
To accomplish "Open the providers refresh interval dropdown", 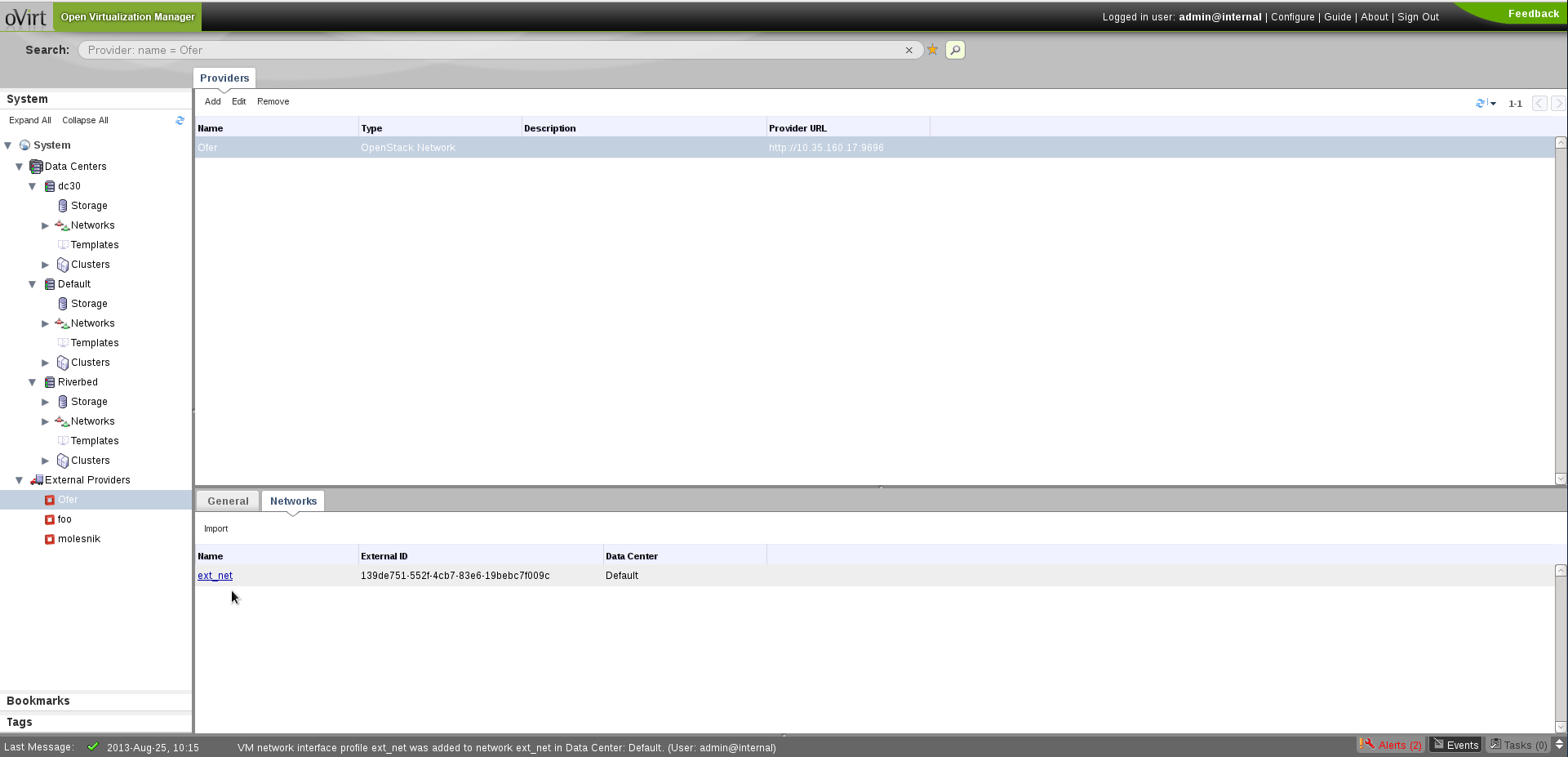I will [1493, 104].
